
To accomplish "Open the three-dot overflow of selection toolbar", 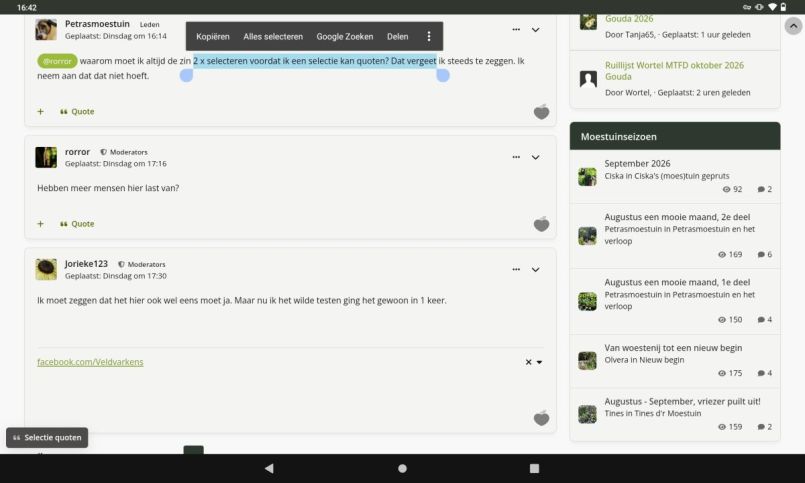I will (x=429, y=36).
